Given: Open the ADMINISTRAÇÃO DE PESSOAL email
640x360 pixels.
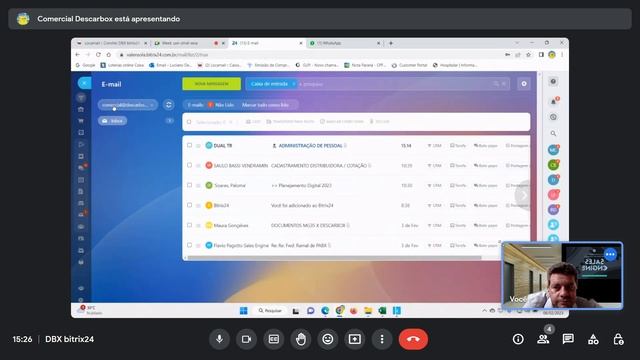Looking at the screenshot, I should click(311, 146).
